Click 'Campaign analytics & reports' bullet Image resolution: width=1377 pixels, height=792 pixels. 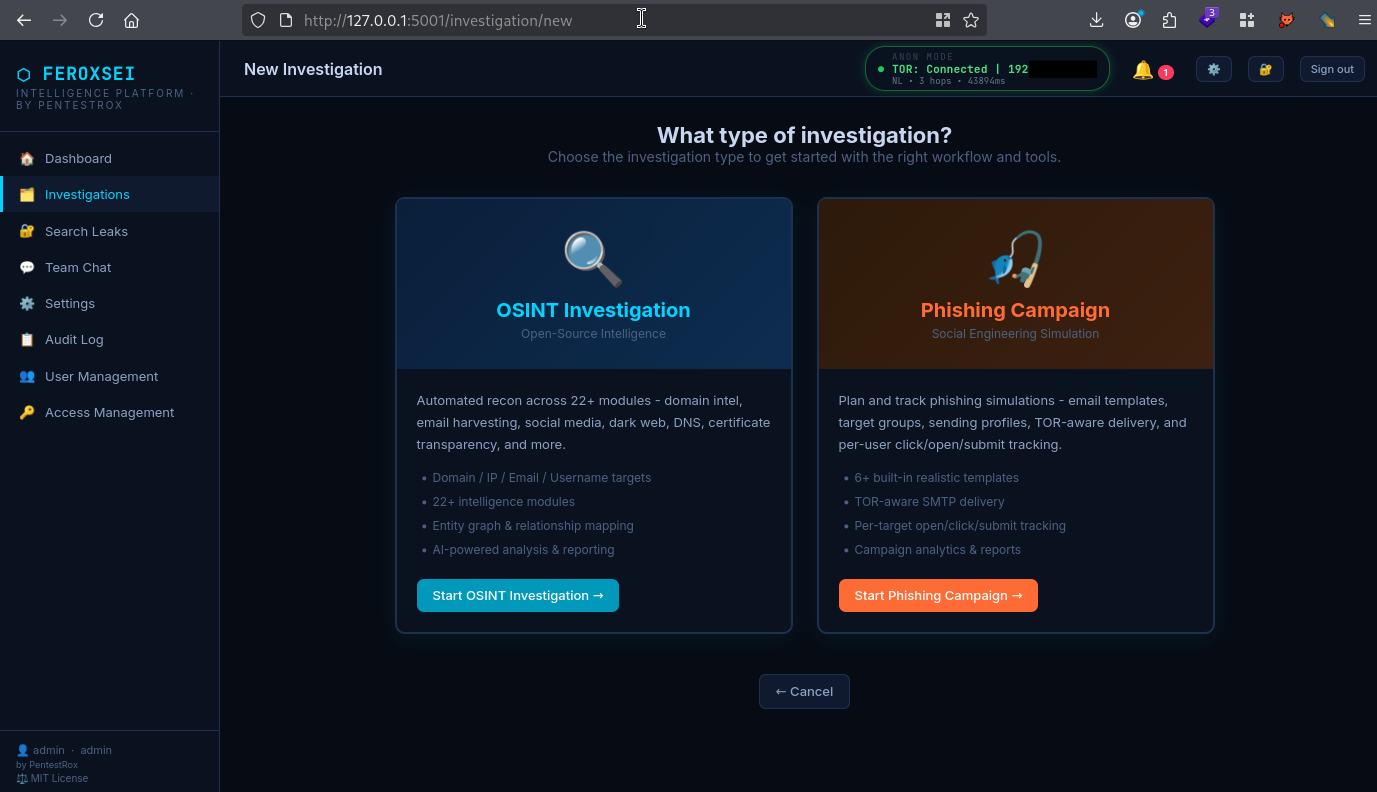pos(937,550)
